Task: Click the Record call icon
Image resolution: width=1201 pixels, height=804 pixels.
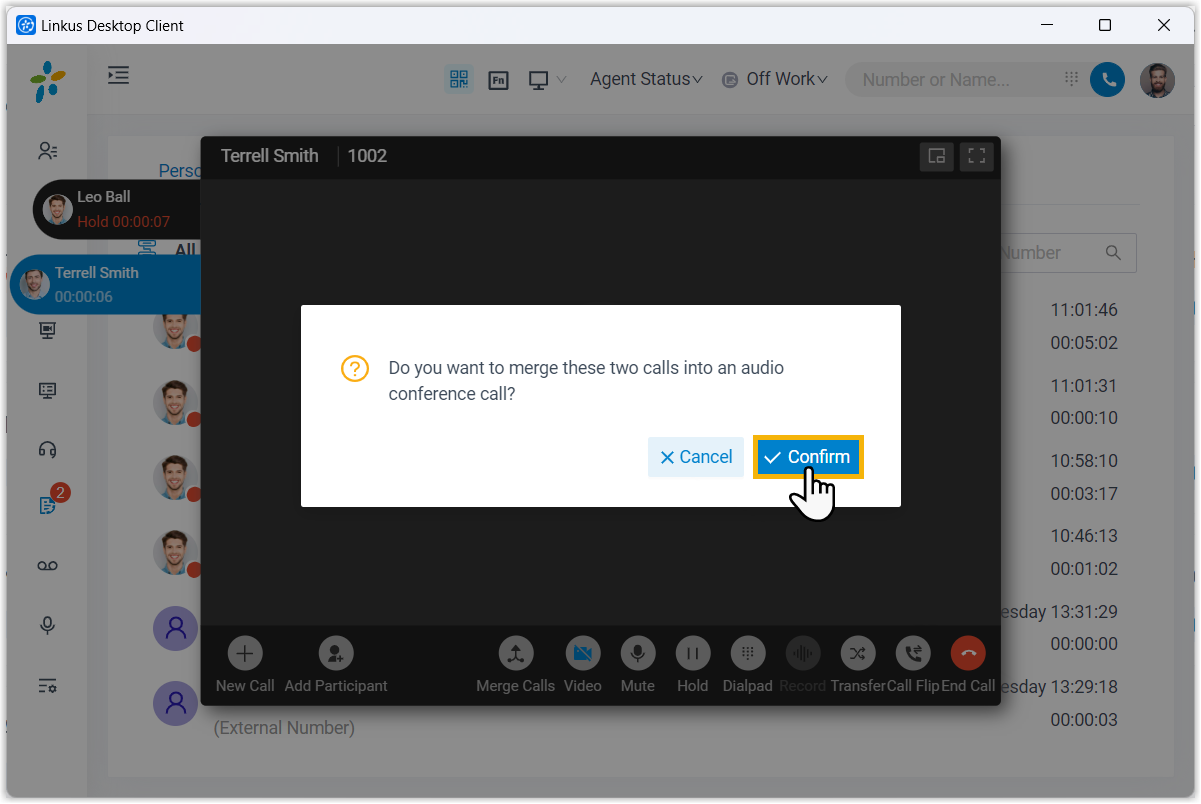Action: point(803,654)
